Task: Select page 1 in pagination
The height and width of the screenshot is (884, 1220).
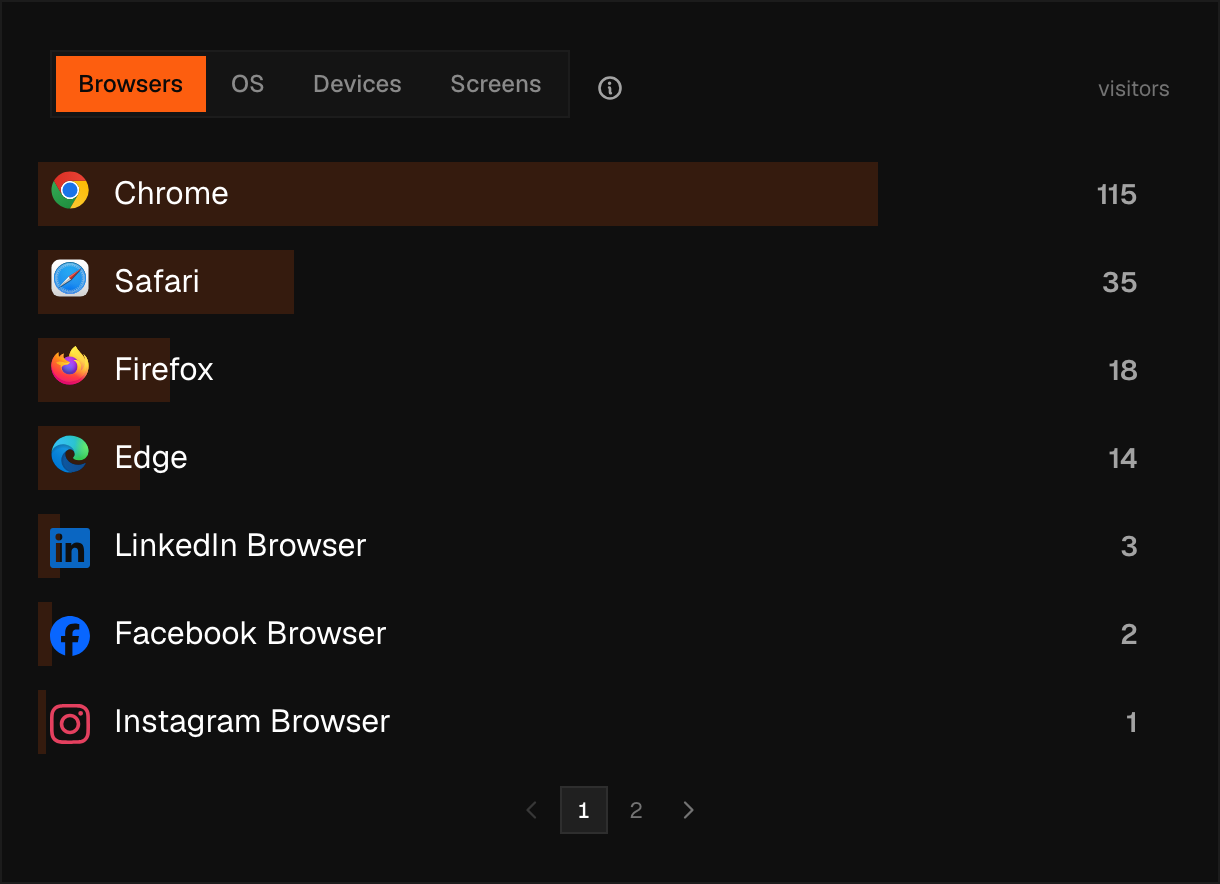Action: [x=584, y=810]
